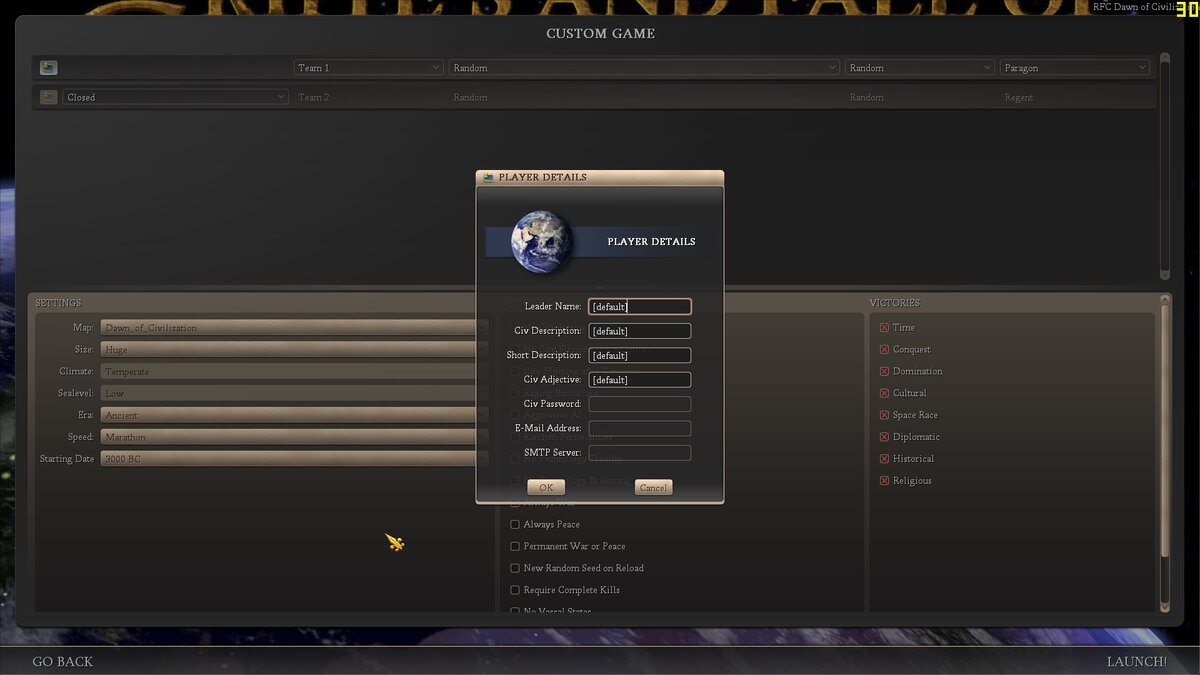
Task: Focus the Civ Password field
Action: tap(640, 404)
